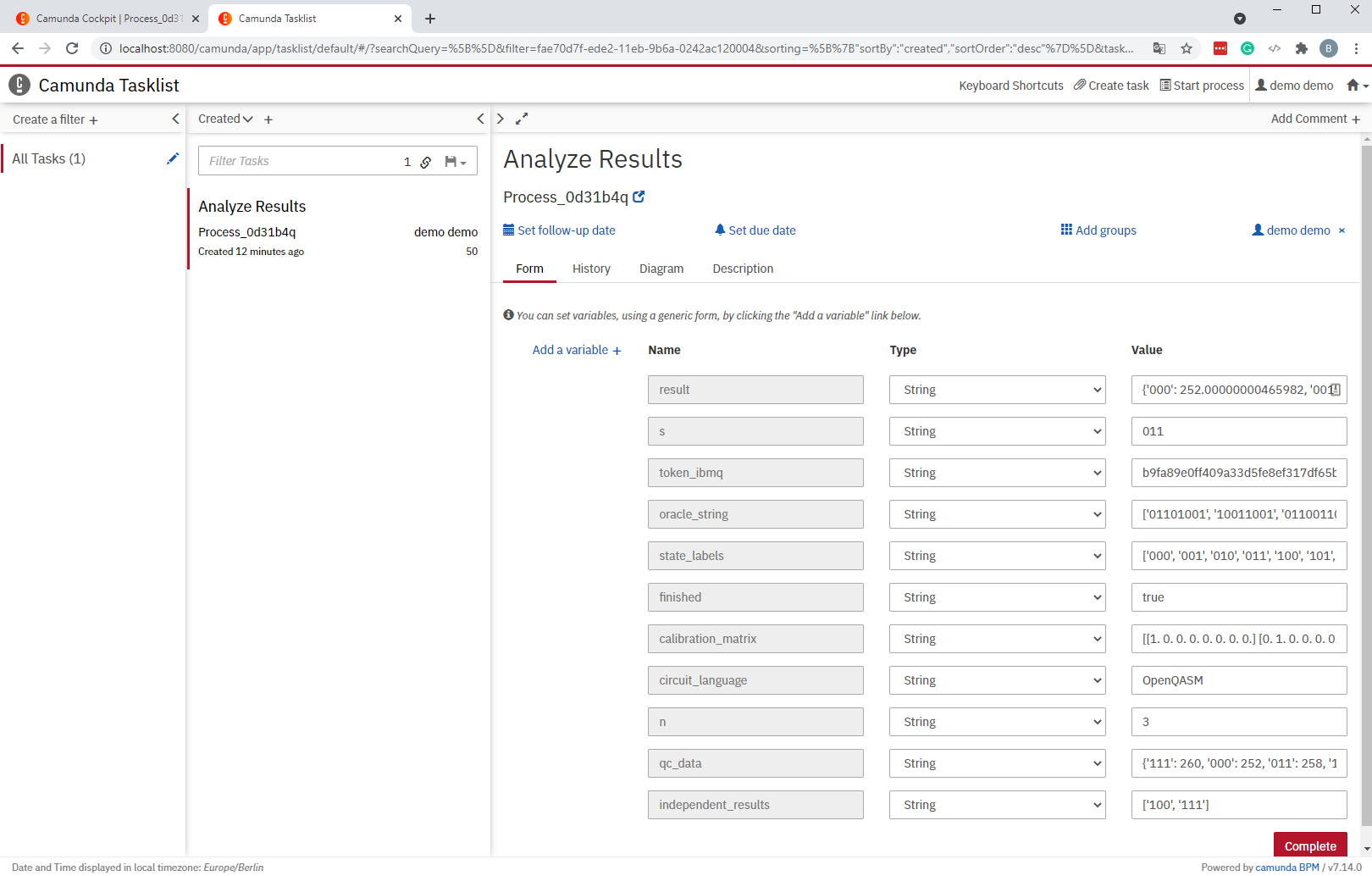Bookmark this page with the star icon
The image size is (1372, 876).
tap(1187, 48)
